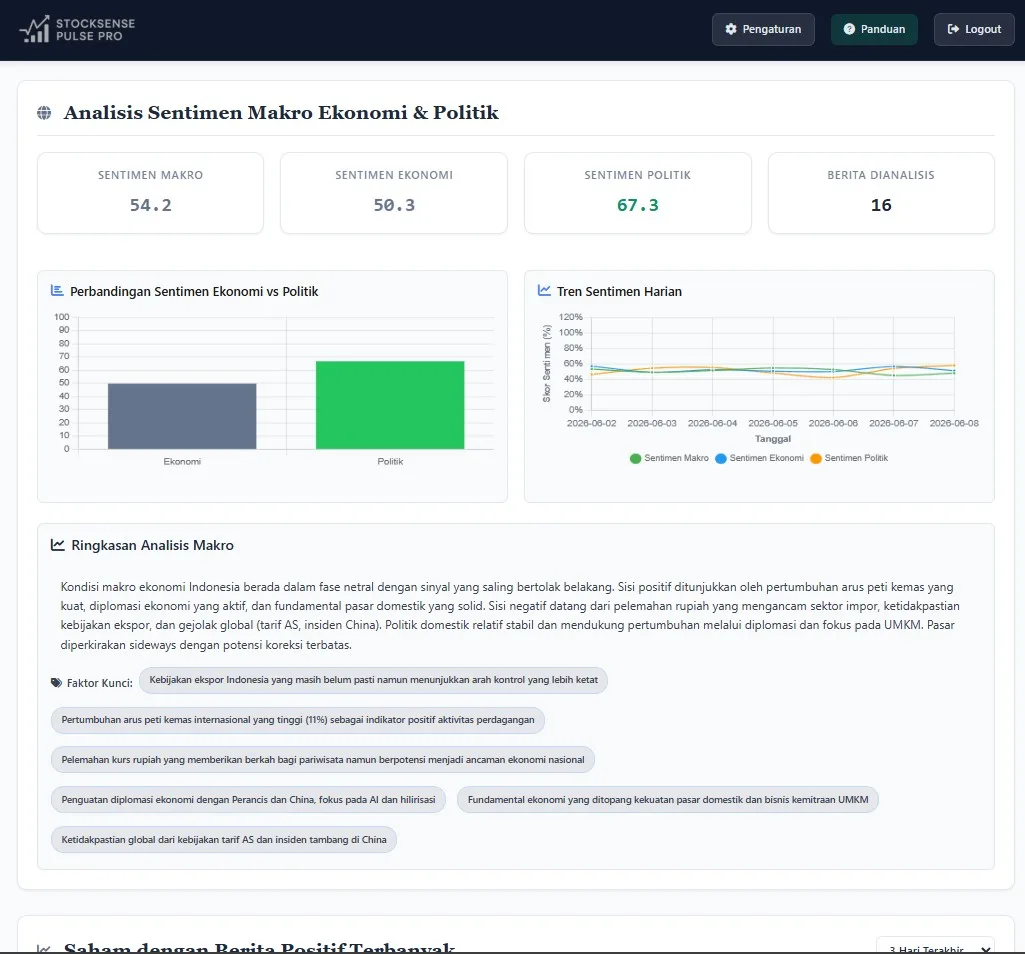Viewport: 1025px width, 954px height.
Task: Click the gear icon inside Pengaturan button
Action: (x=731, y=29)
